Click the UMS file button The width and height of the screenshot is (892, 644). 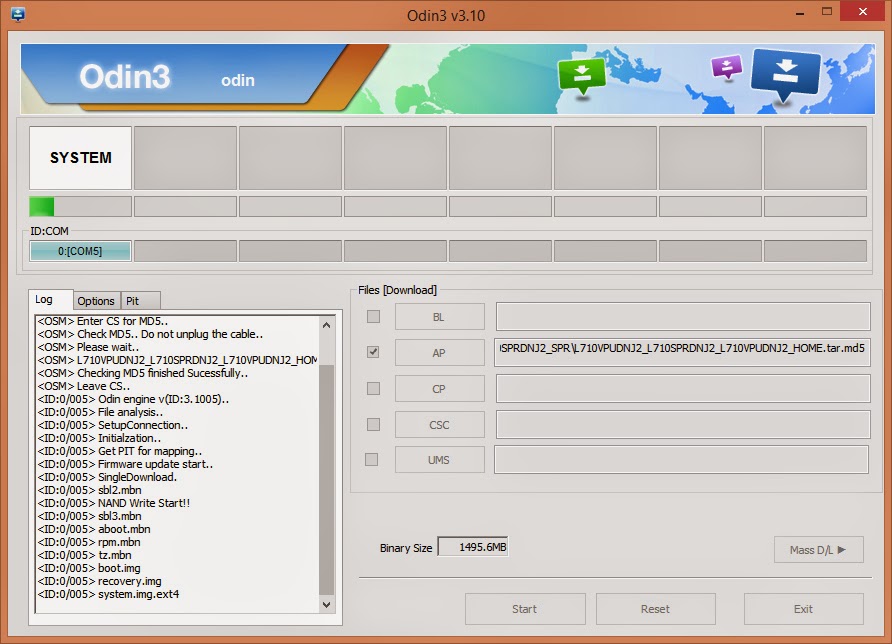[440, 460]
